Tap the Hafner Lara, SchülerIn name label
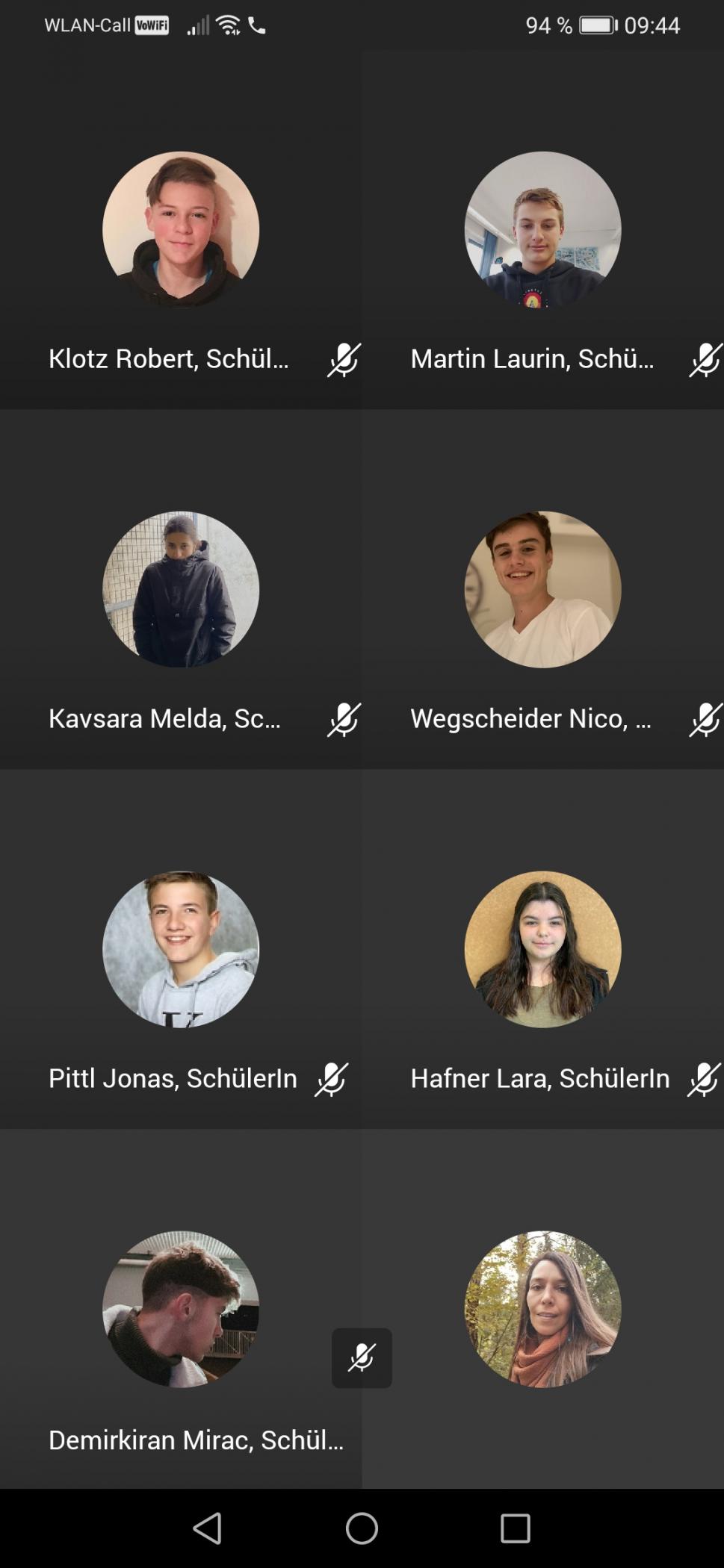 tap(539, 1078)
